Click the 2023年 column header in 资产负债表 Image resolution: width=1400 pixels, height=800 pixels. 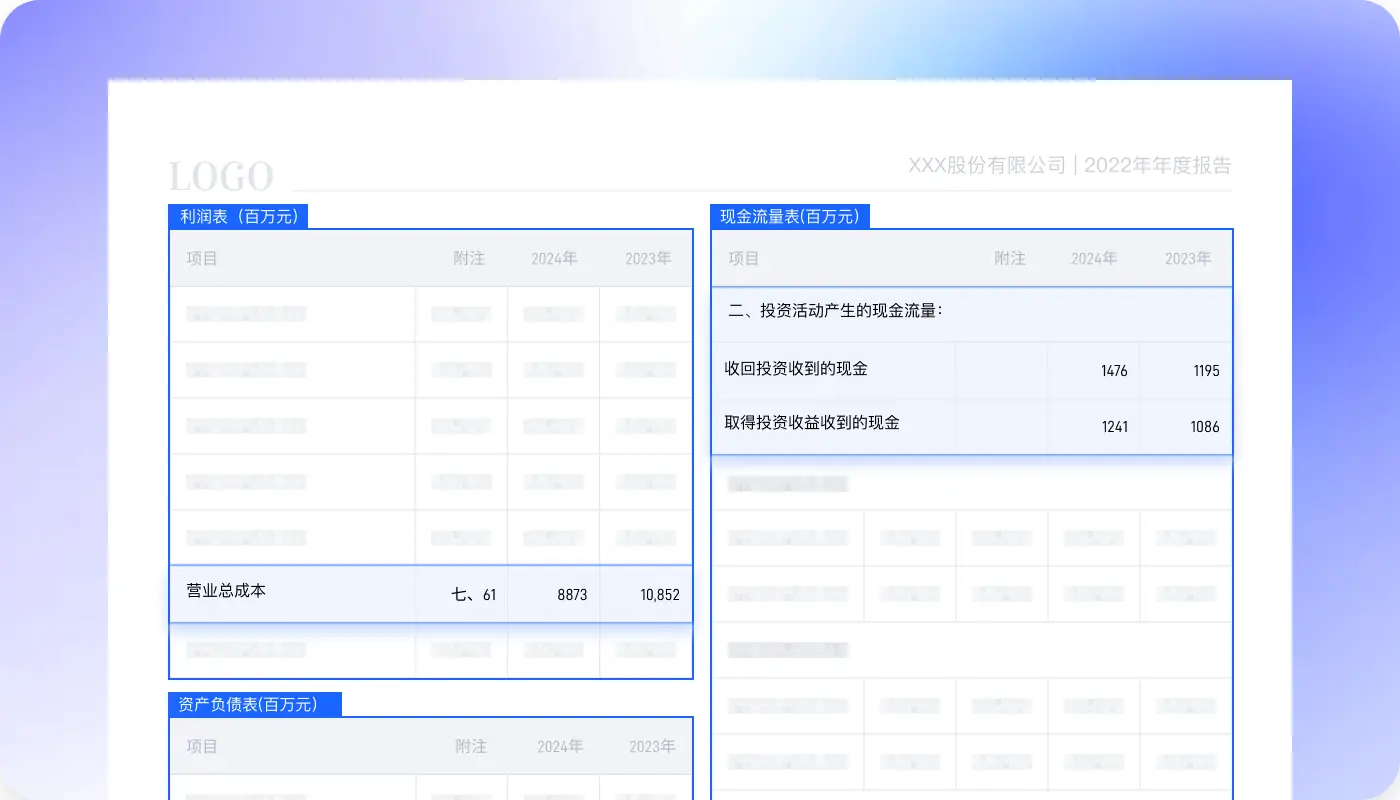[x=651, y=746]
